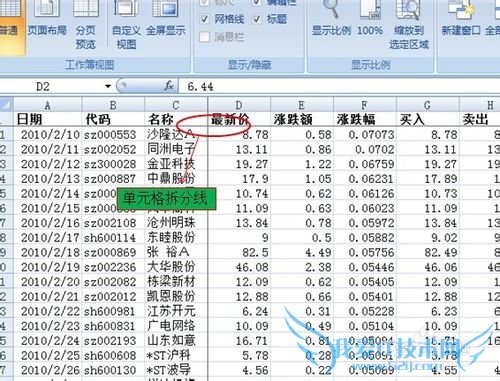Image resolution: width=500 pixels, height=381 pixels.
Task: Select column C header
Action: (x=176, y=105)
